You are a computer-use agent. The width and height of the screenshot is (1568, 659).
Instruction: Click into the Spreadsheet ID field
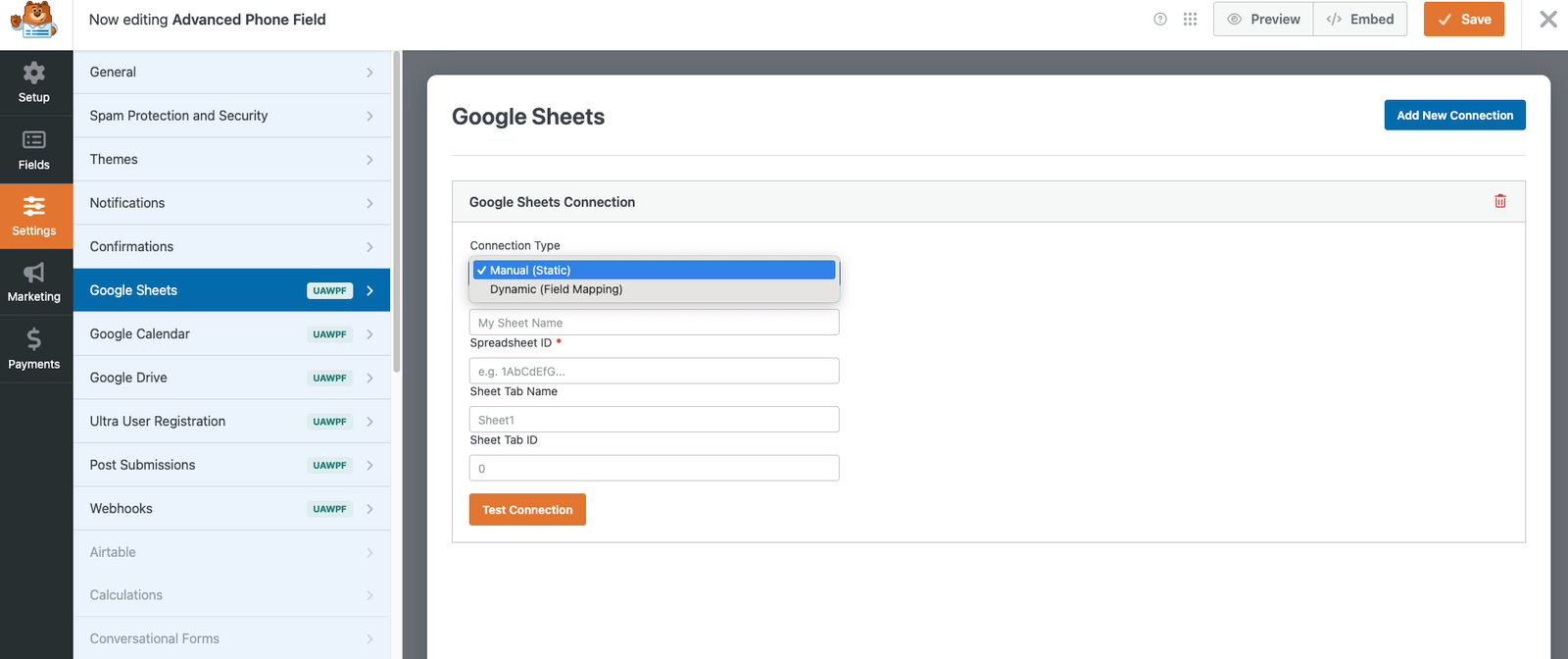pyautogui.click(x=654, y=372)
